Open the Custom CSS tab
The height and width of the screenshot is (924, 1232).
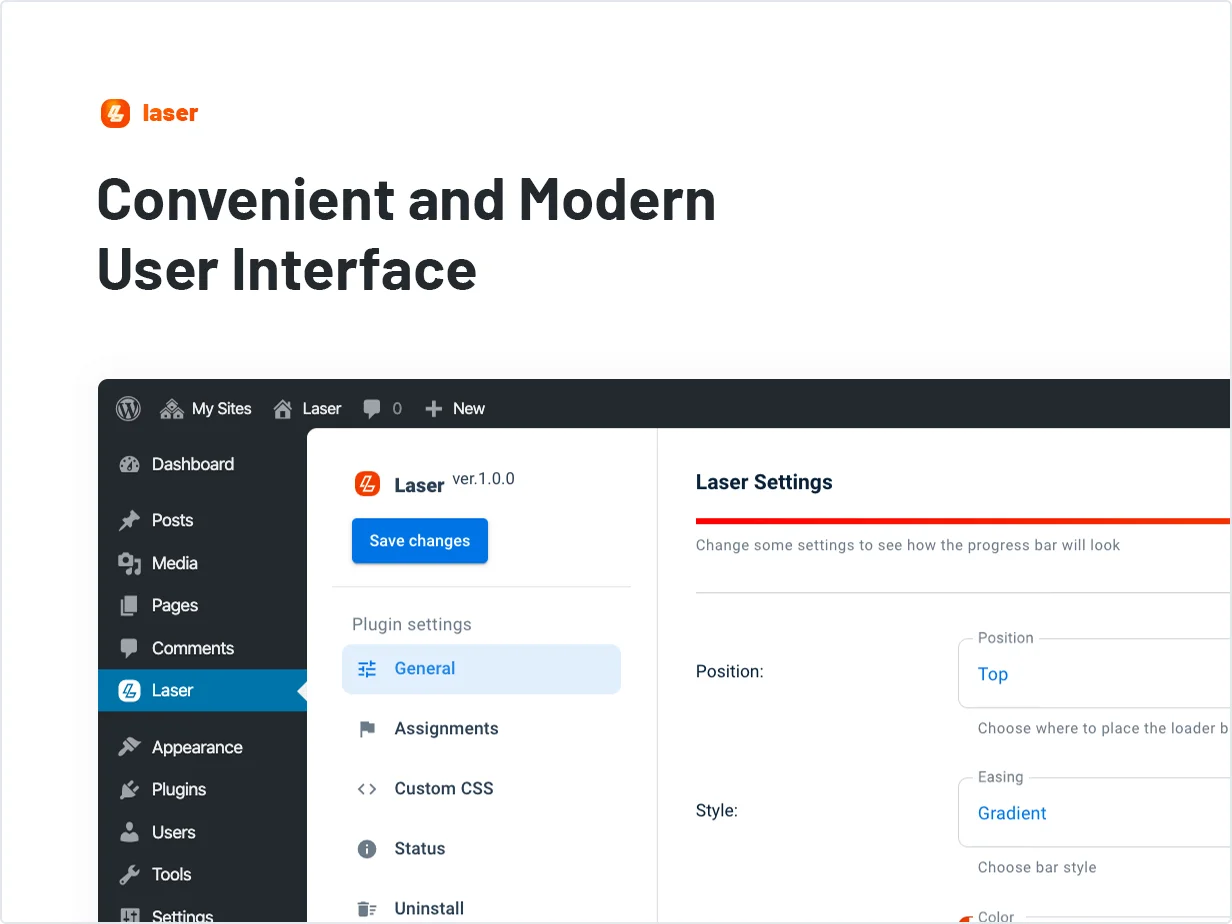click(443, 789)
